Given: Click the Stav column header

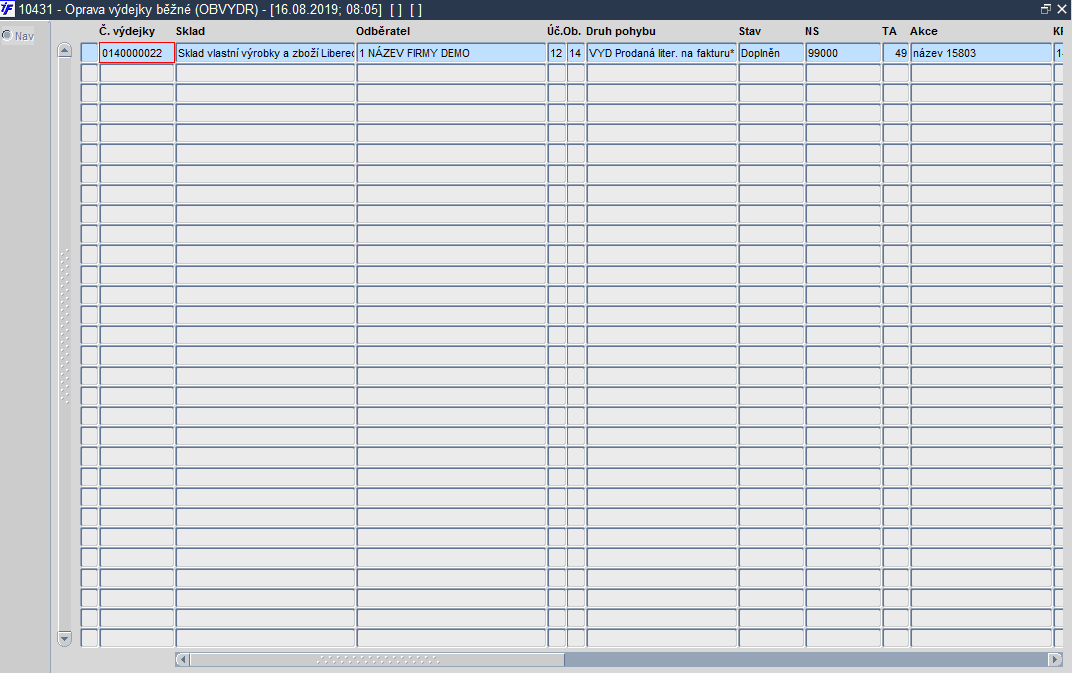Looking at the screenshot, I should (x=749, y=31).
